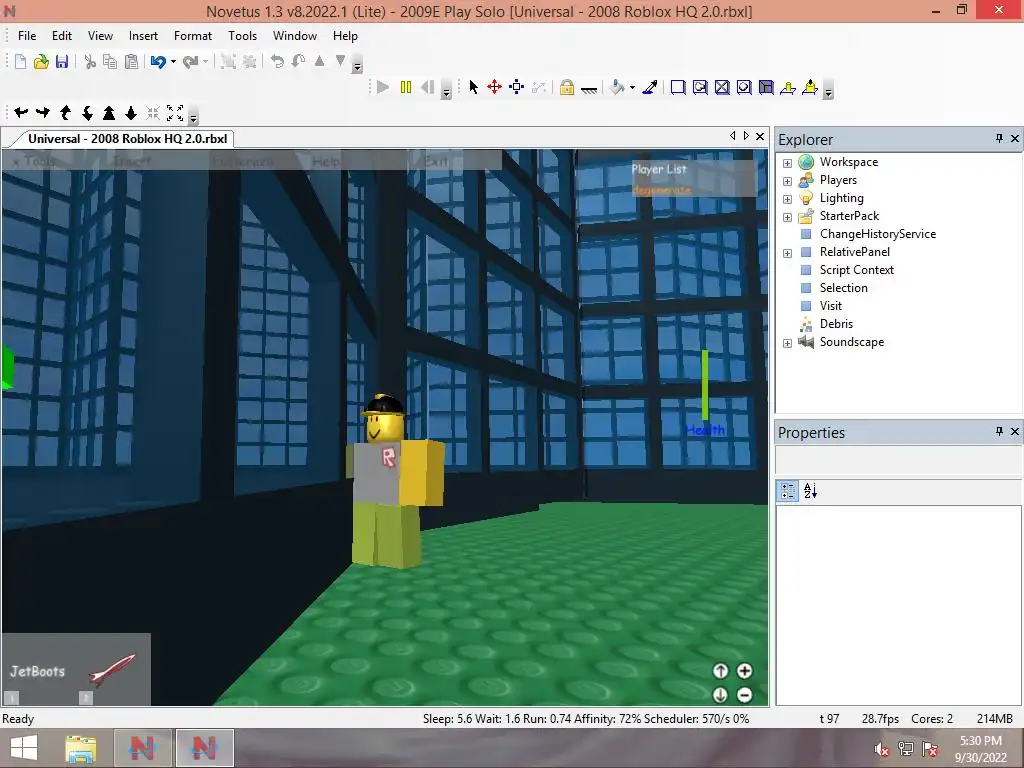Open the Redo history dropdown arrow
The image size is (1024, 768).
pyautogui.click(x=205, y=61)
